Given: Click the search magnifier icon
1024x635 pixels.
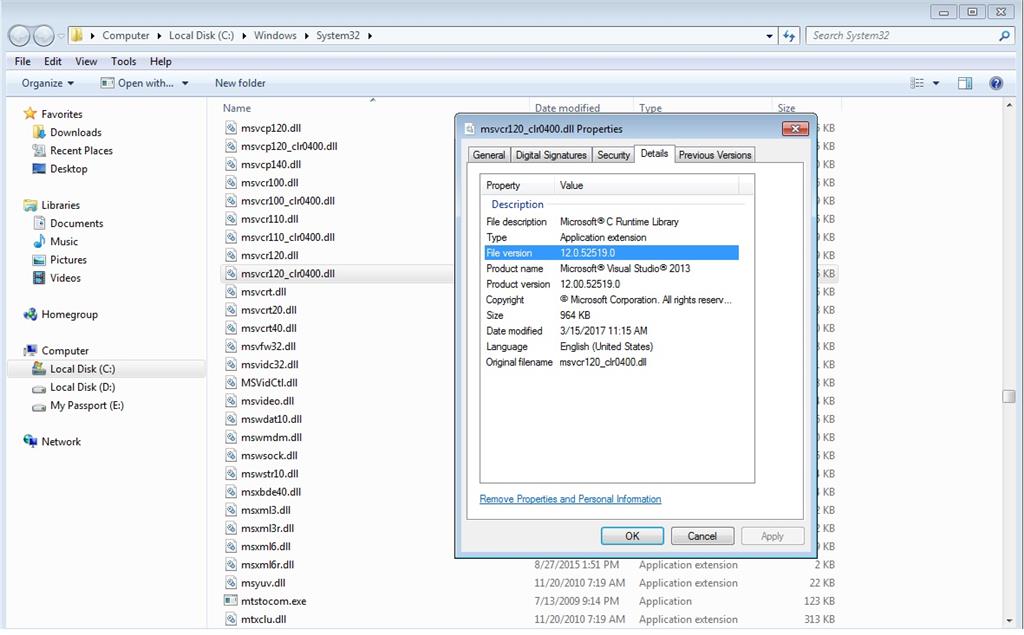Looking at the screenshot, I should pos(1004,36).
